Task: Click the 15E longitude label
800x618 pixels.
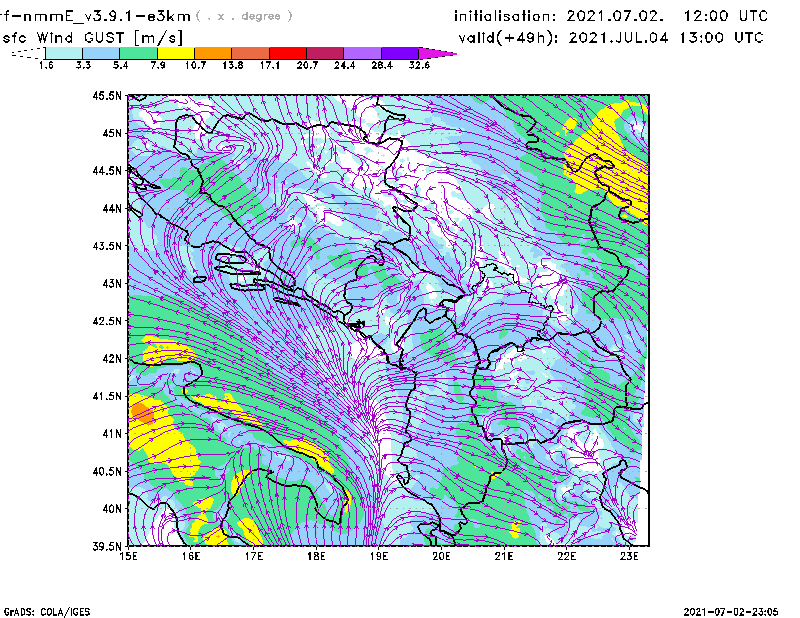Action: pos(128,556)
